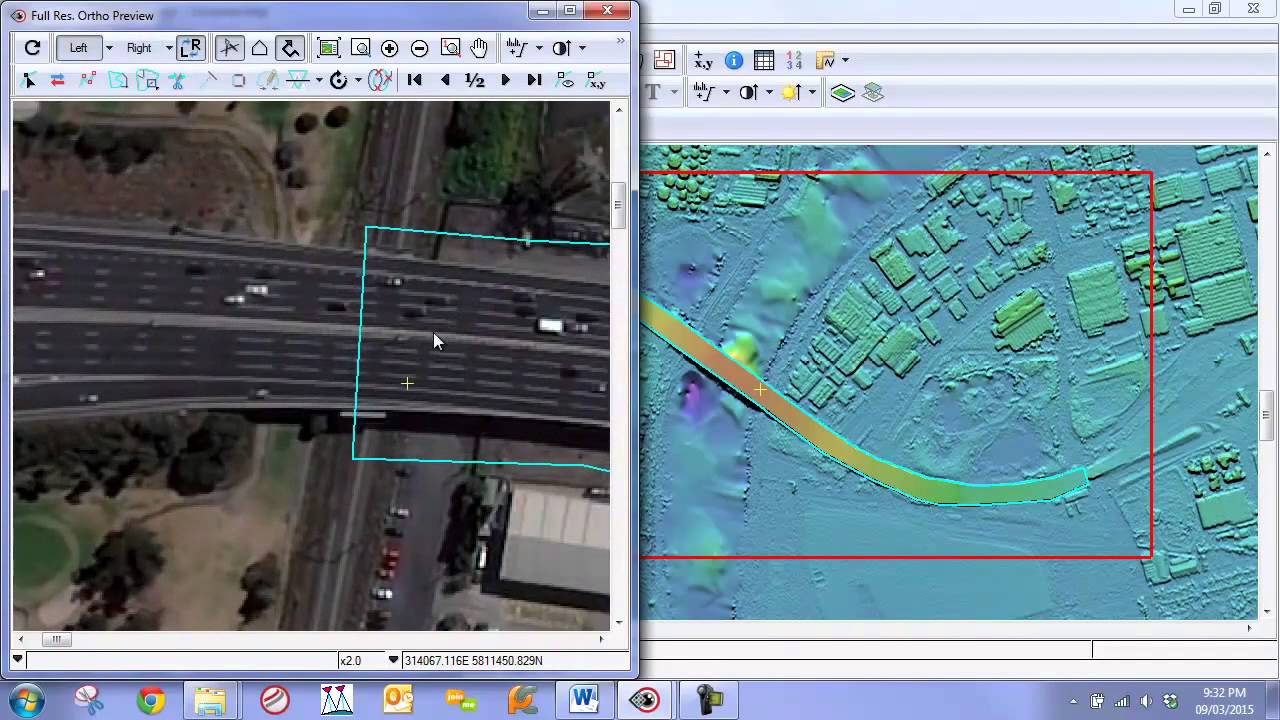Open the rotate arrow dropdown

coord(358,80)
